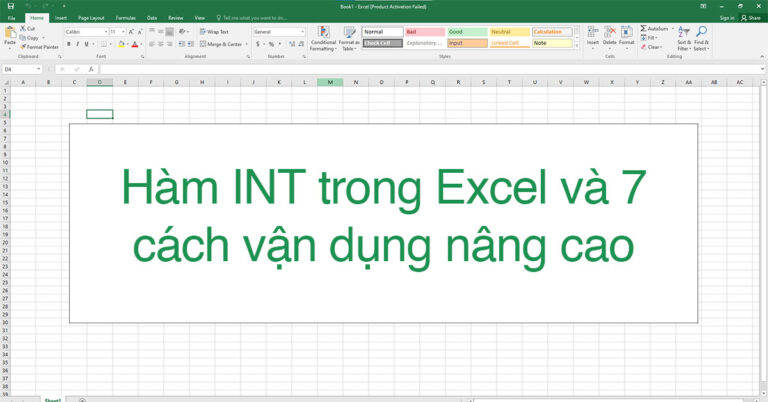Toggle Bold formatting
This screenshot has height=402, width=768.
69,45
